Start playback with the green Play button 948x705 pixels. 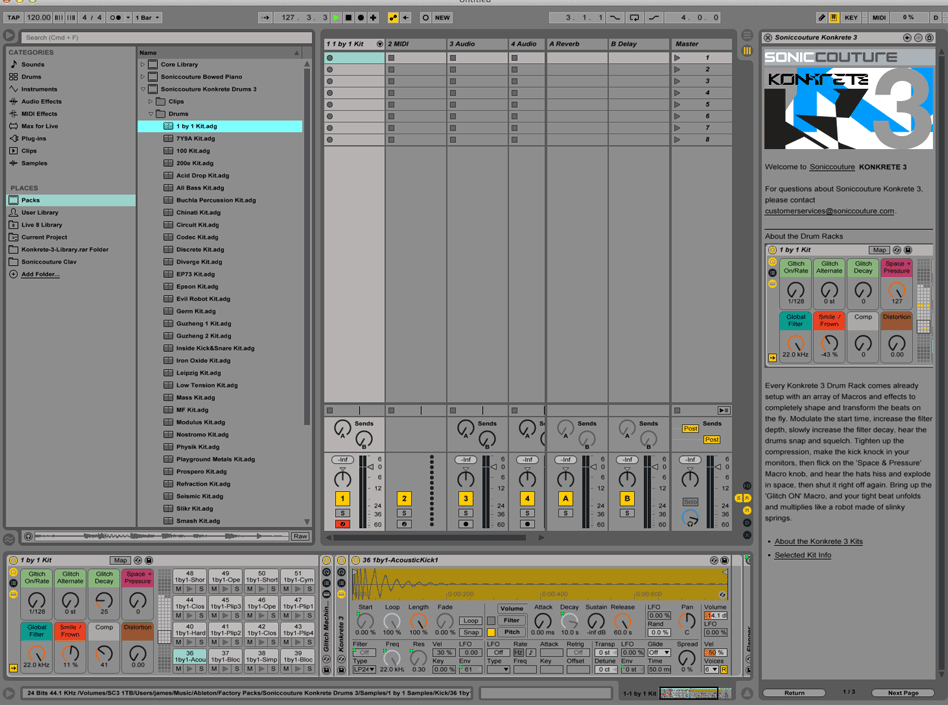coord(336,18)
